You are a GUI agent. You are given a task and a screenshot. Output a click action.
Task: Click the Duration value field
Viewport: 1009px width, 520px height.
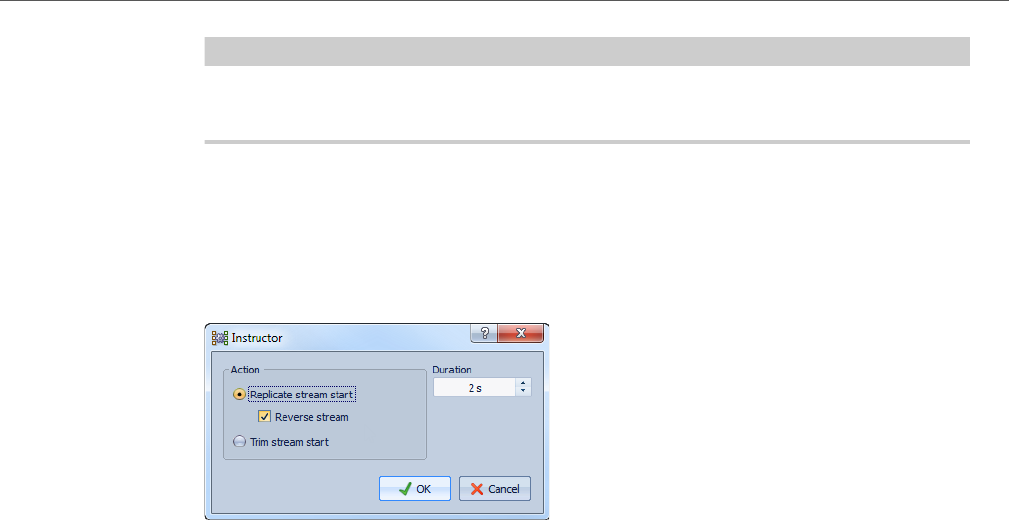point(474,388)
